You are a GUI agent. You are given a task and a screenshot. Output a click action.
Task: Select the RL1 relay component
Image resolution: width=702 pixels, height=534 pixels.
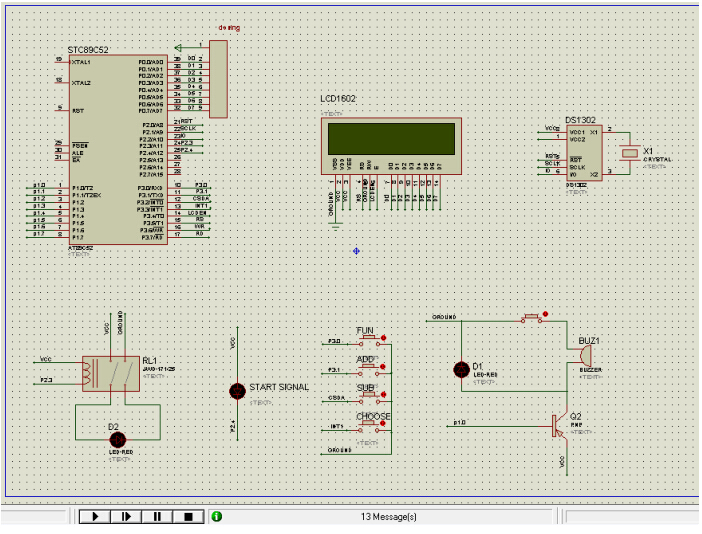pos(111,372)
